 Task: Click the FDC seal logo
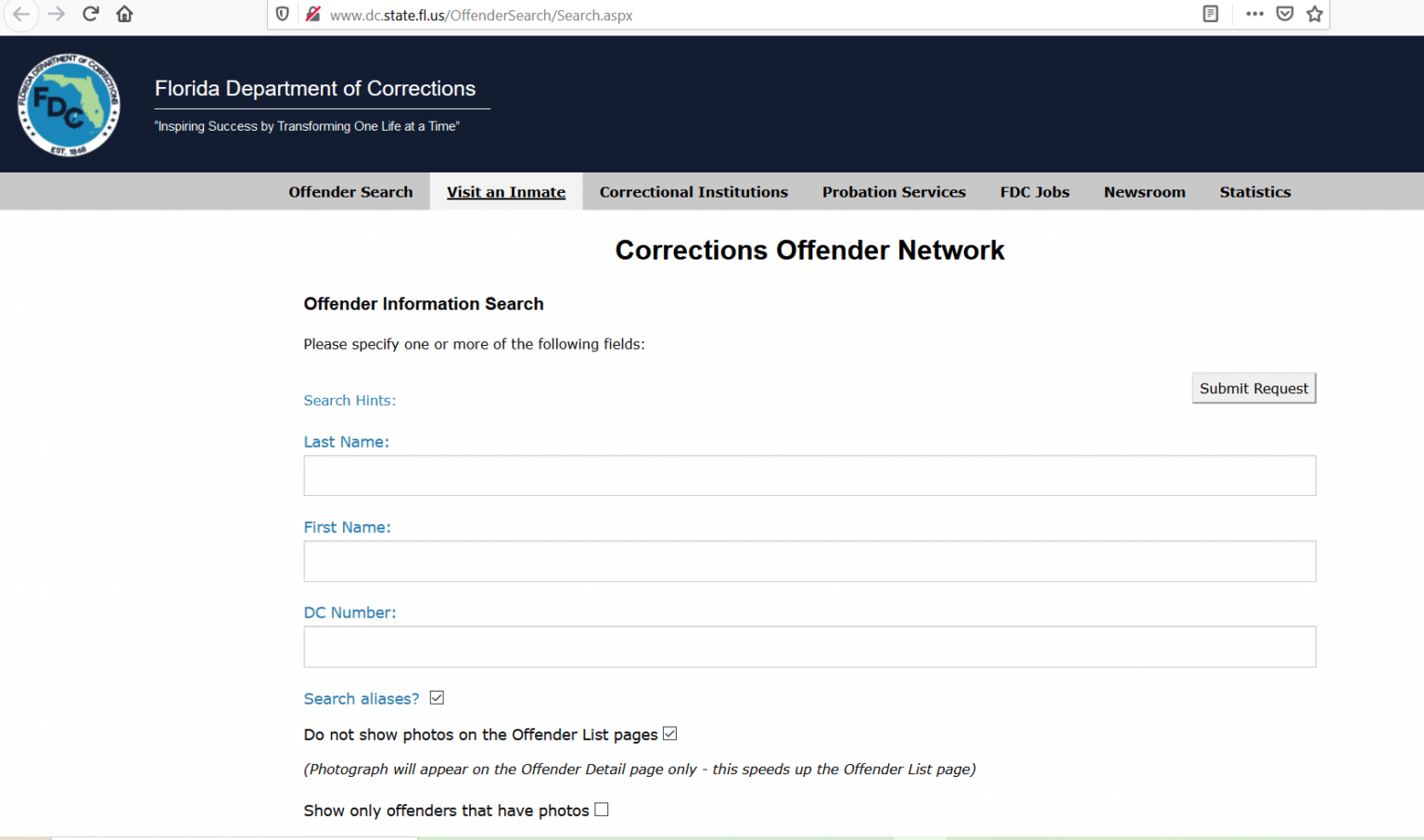[69, 105]
